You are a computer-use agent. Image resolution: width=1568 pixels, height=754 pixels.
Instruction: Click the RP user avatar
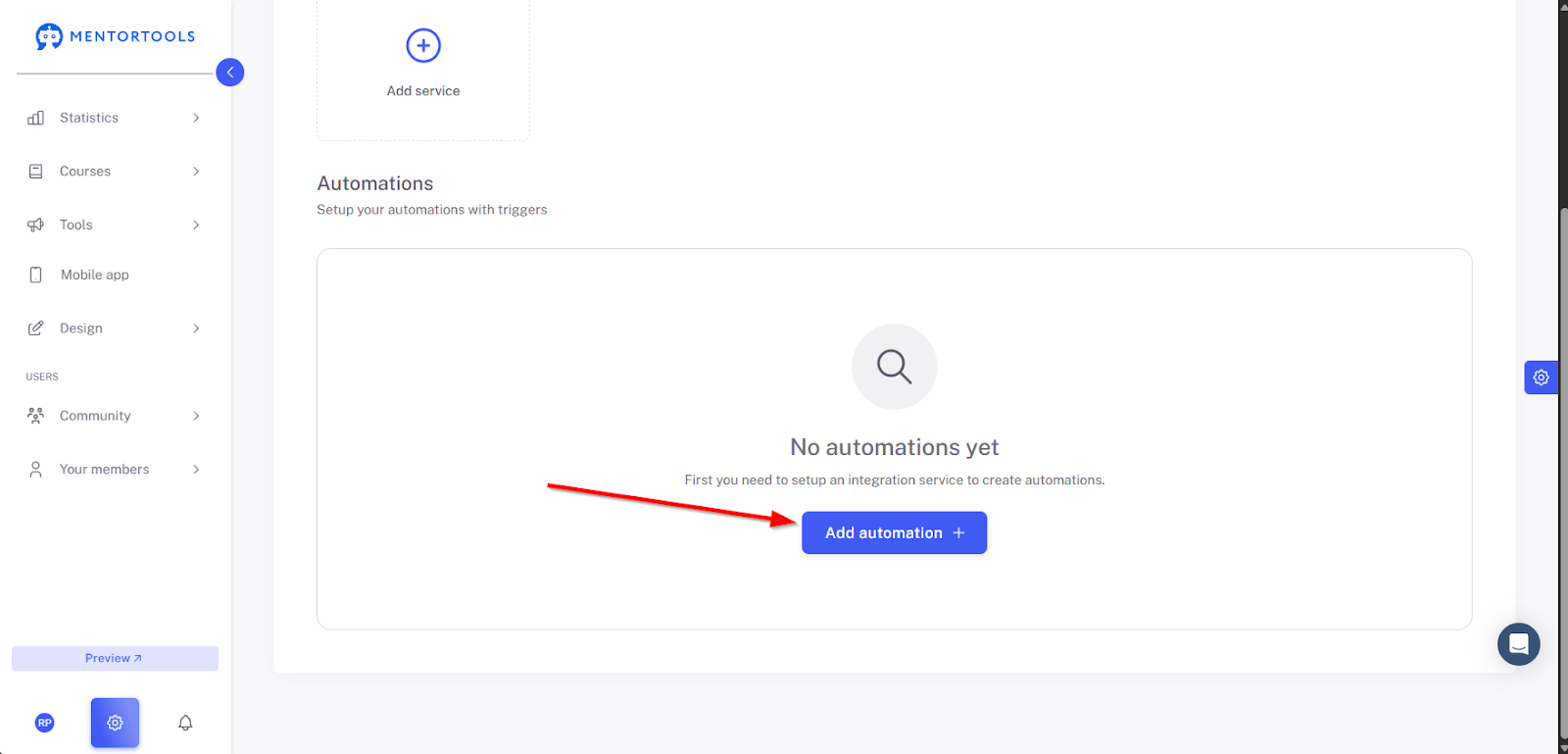point(45,723)
